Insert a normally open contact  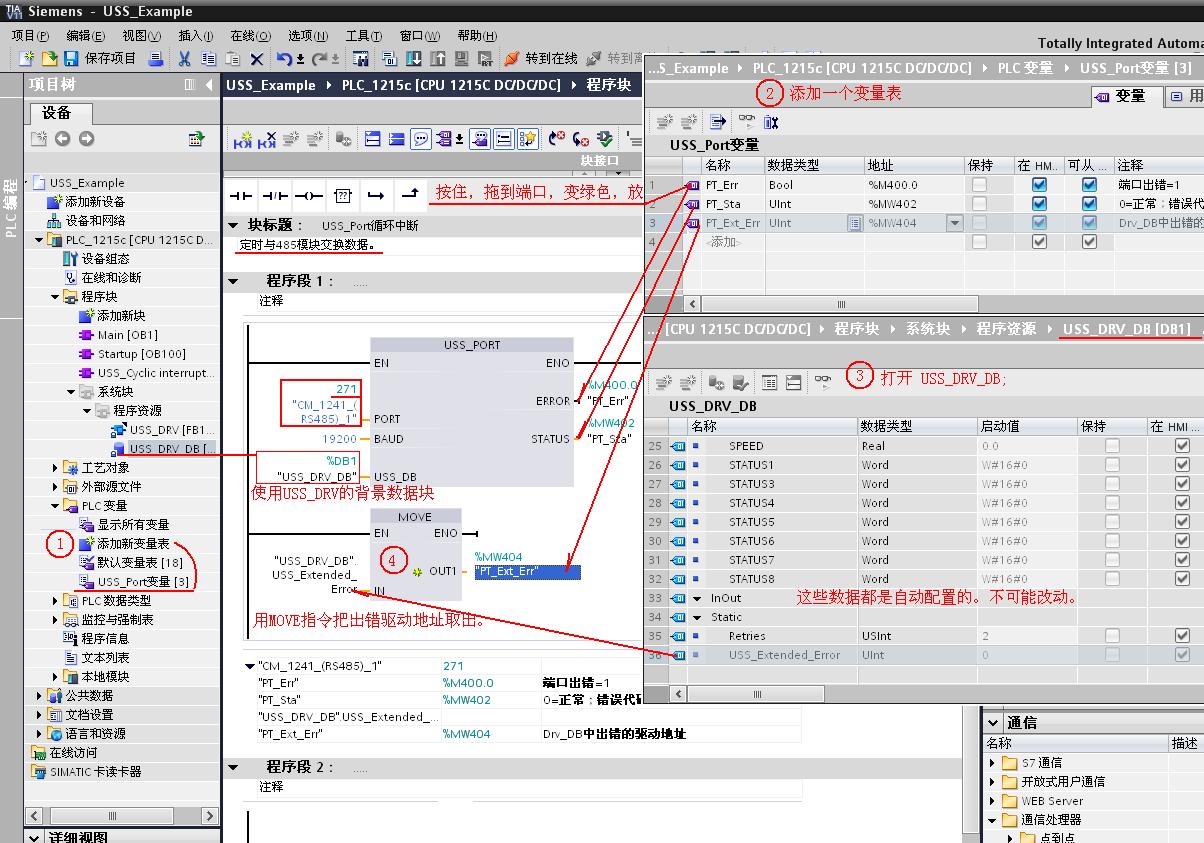pyautogui.click(x=241, y=194)
